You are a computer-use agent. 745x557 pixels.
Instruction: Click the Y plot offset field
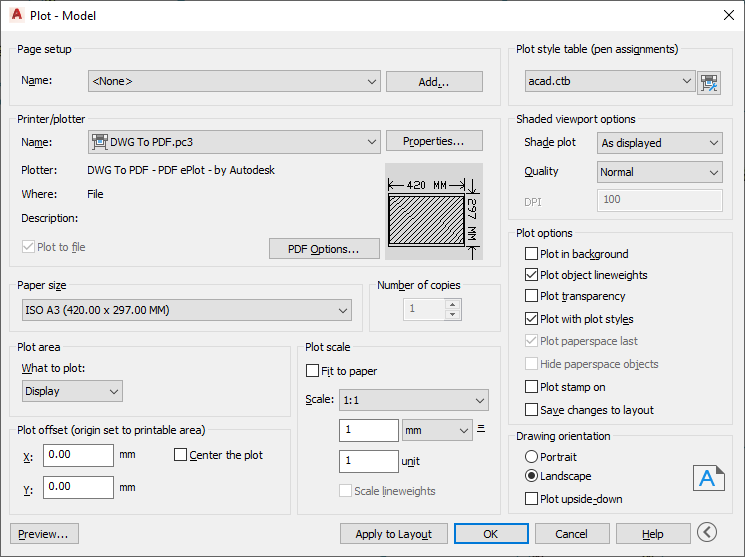click(78, 487)
